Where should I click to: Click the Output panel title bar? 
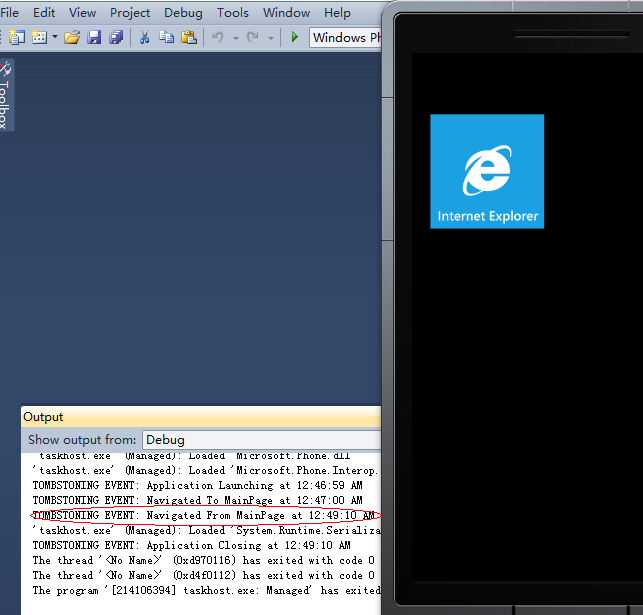click(x=201, y=417)
